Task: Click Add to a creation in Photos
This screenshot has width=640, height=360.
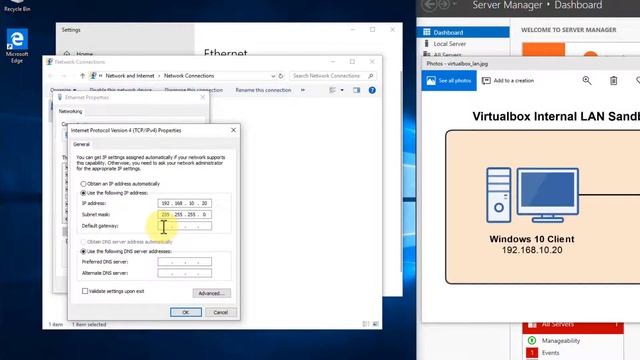Action: (508, 81)
